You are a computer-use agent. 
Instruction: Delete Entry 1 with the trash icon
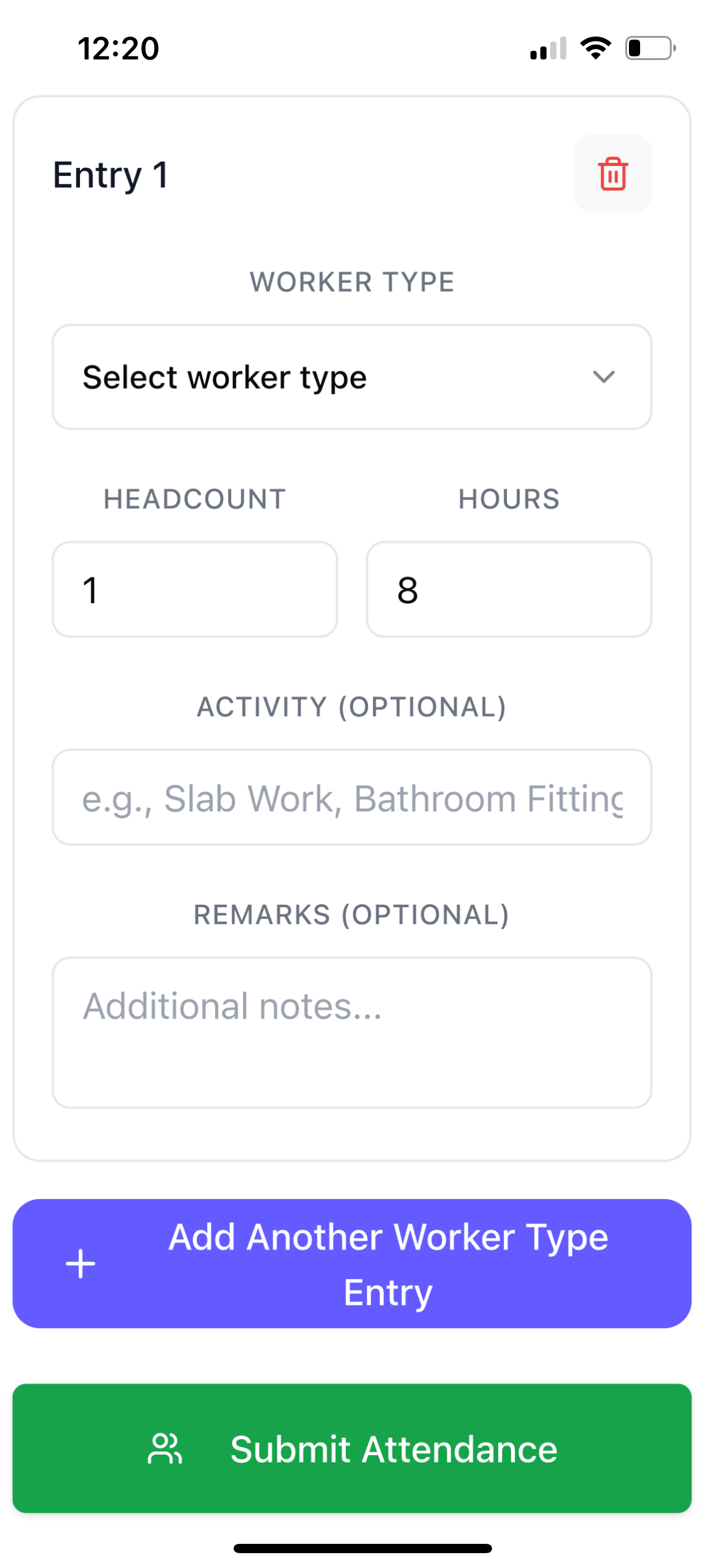click(x=612, y=174)
